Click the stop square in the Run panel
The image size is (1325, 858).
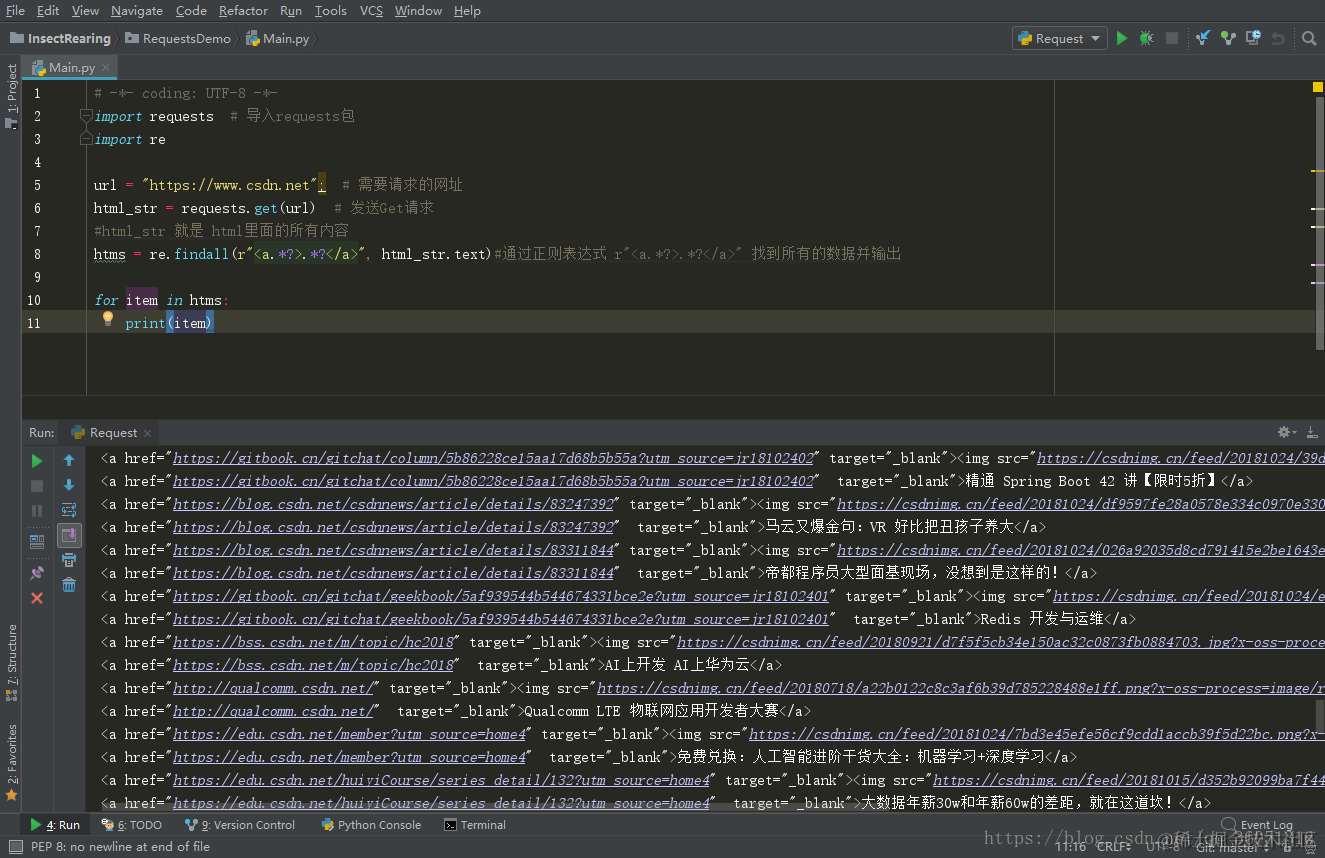(37, 486)
